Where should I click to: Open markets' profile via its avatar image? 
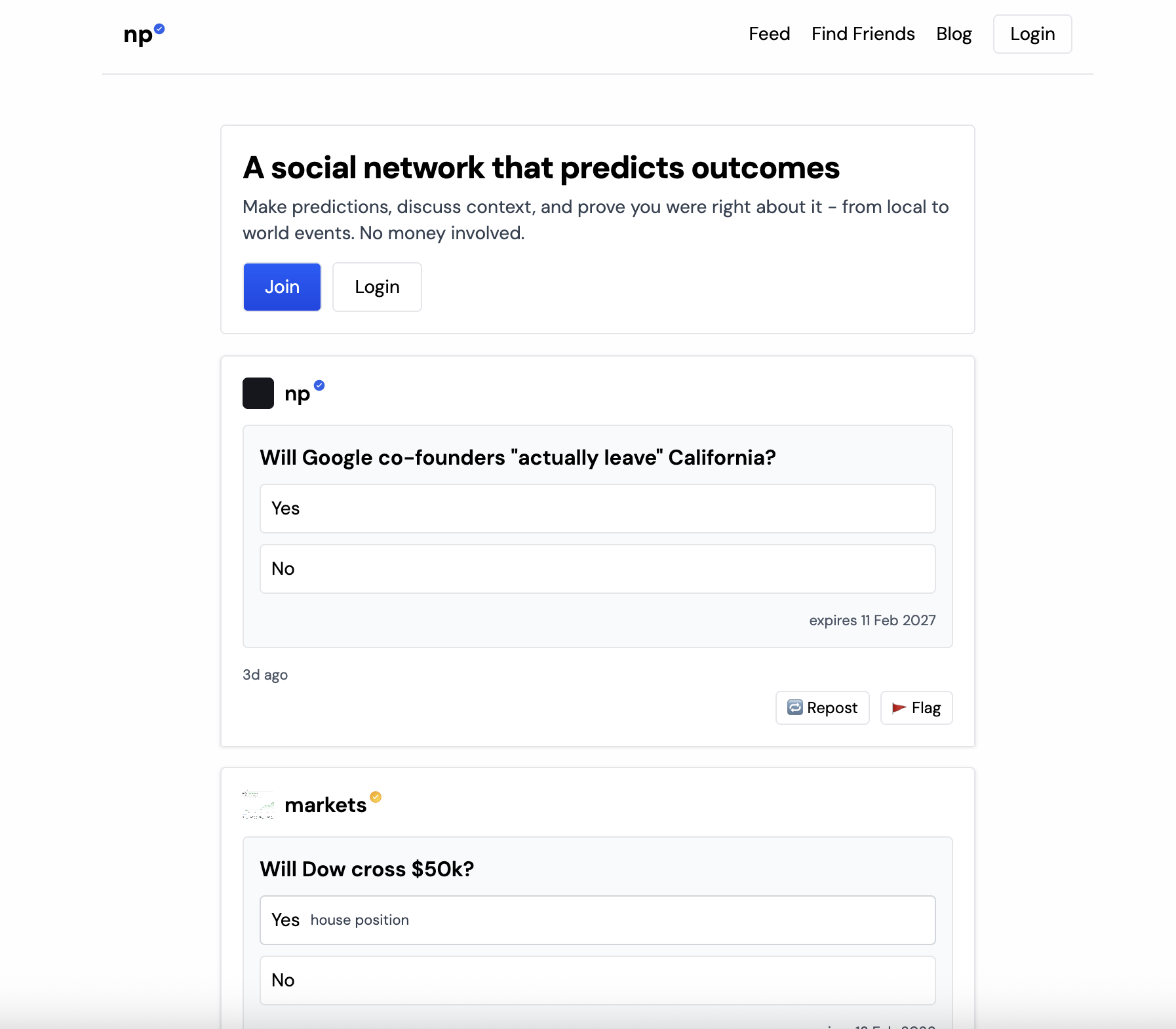pyautogui.click(x=258, y=805)
